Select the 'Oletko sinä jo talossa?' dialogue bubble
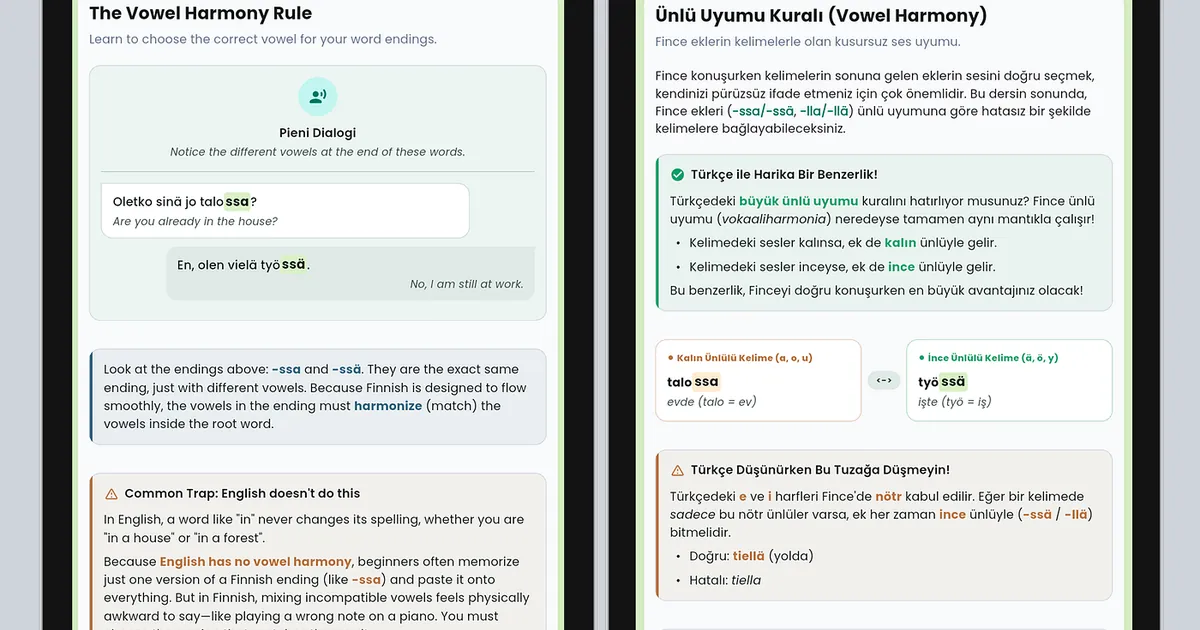This screenshot has width=1200, height=630. 285,211
